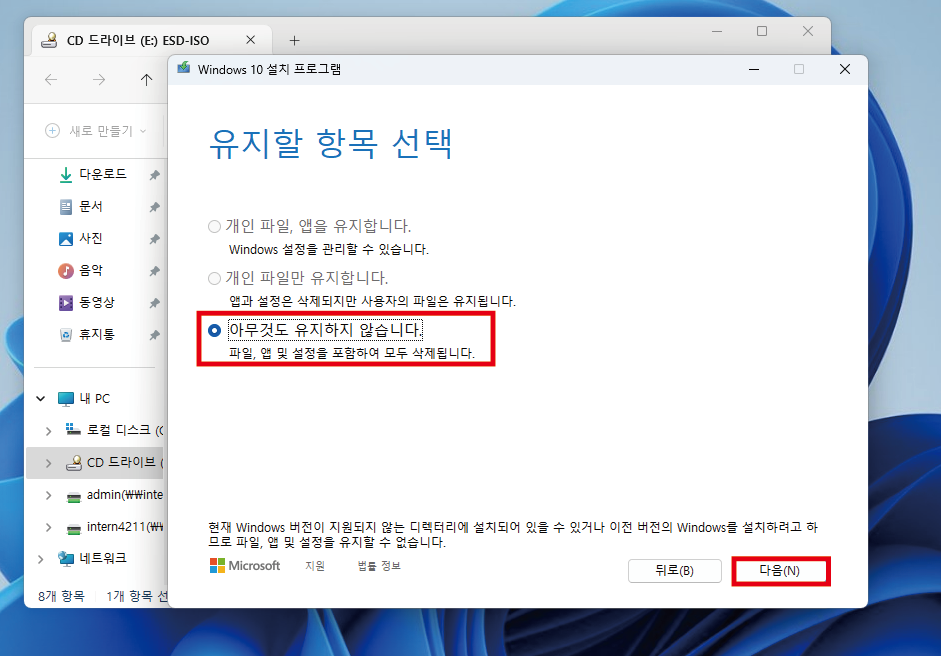The image size is (941, 656).
Task: Open 문서 in Explorer sidebar
Action: (x=91, y=206)
